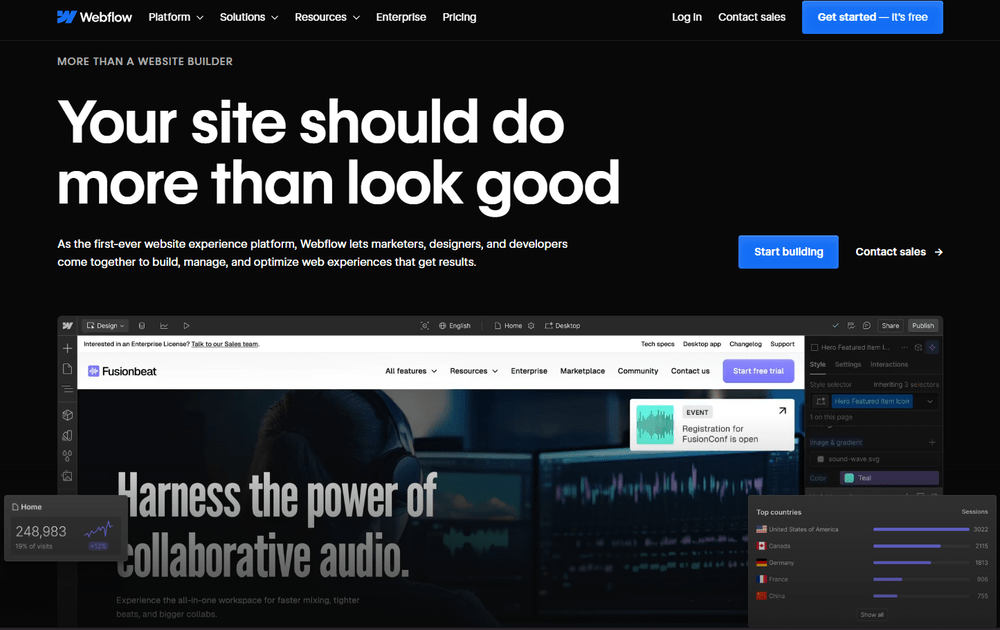The width and height of the screenshot is (1000, 630).
Task: Expand the Platform menu in navbar
Action: [x=176, y=17]
